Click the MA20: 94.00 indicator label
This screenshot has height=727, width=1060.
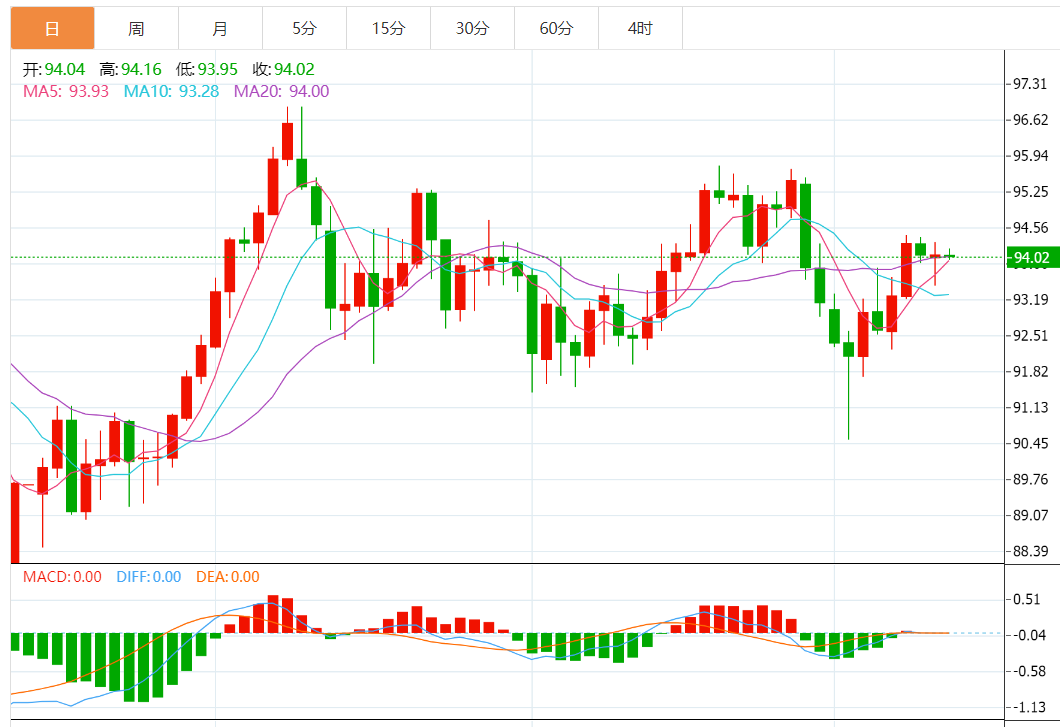281,91
